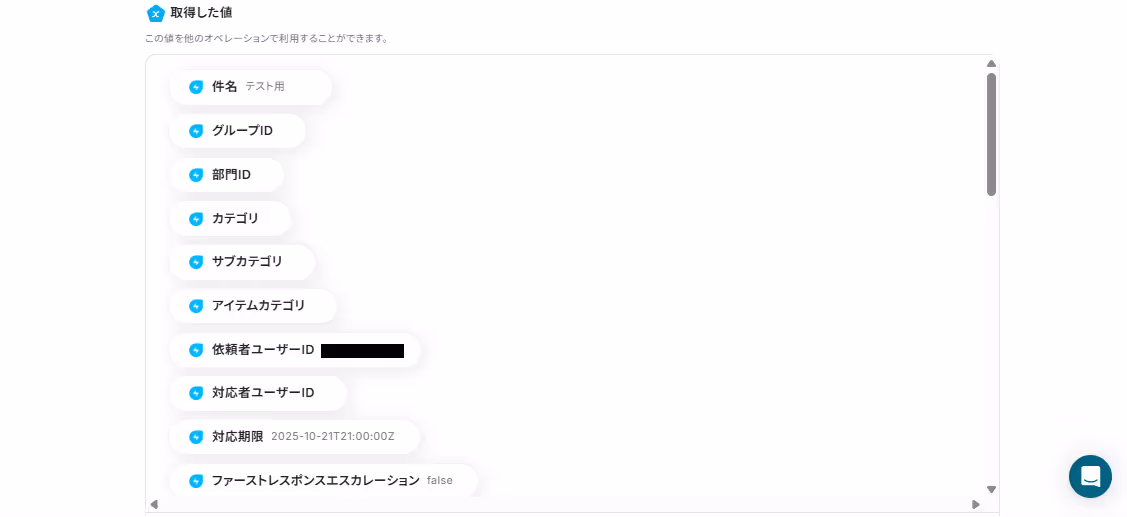Click the blacked-out 依頼者ユーザーID value
The width and height of the screenshot is (1127, 517).
coord(362,351)
